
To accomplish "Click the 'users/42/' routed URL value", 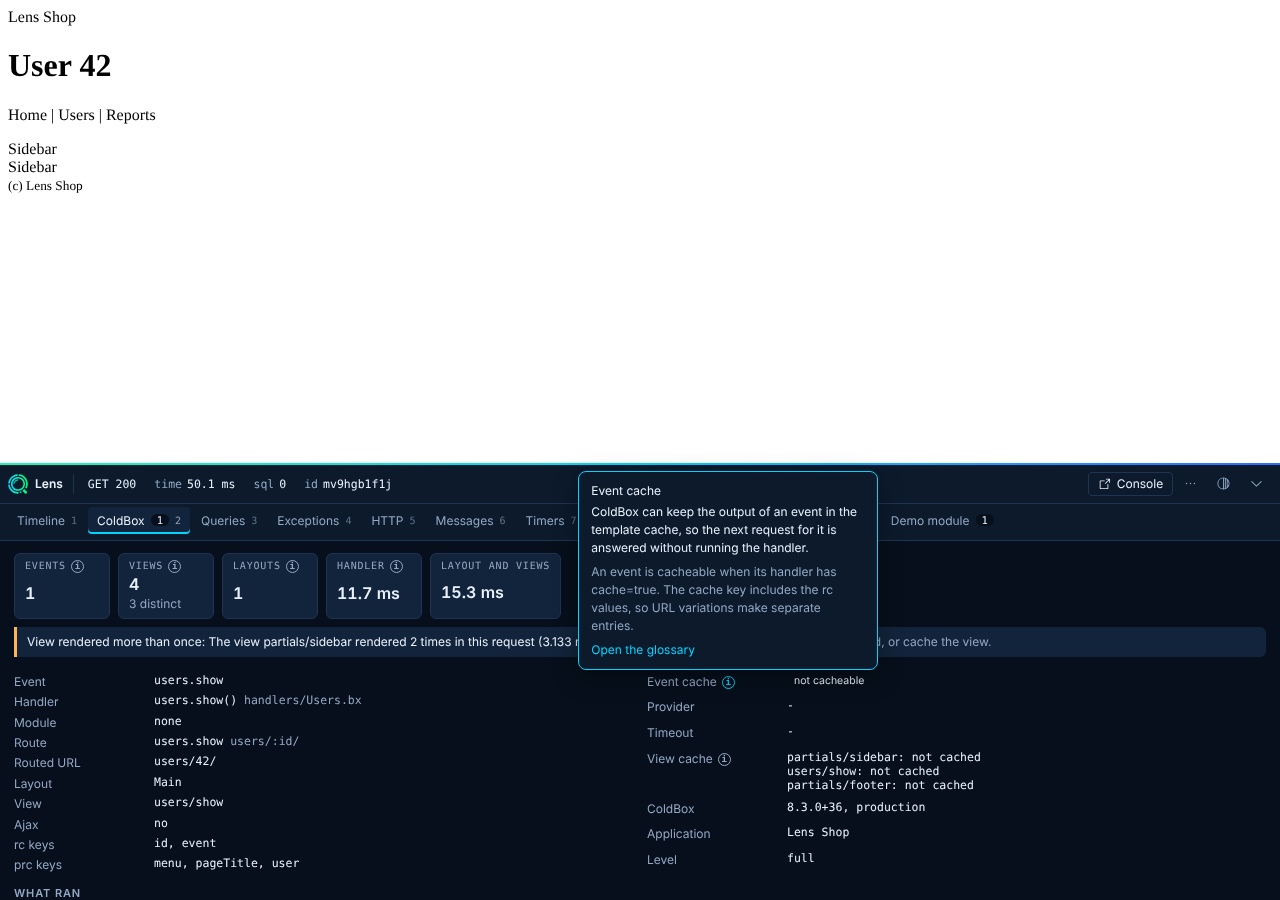I will (185, 761).
